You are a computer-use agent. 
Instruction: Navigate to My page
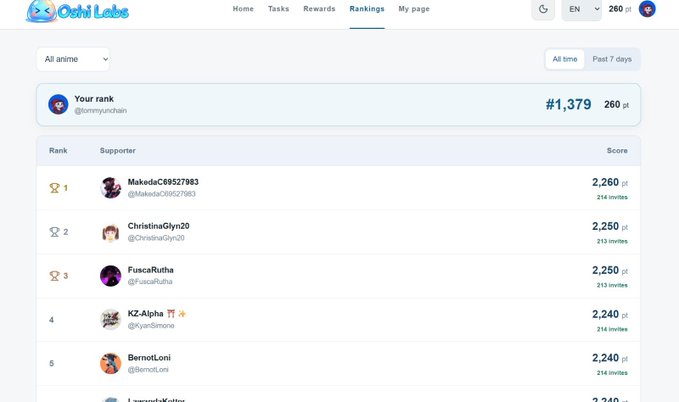(414, 9)
